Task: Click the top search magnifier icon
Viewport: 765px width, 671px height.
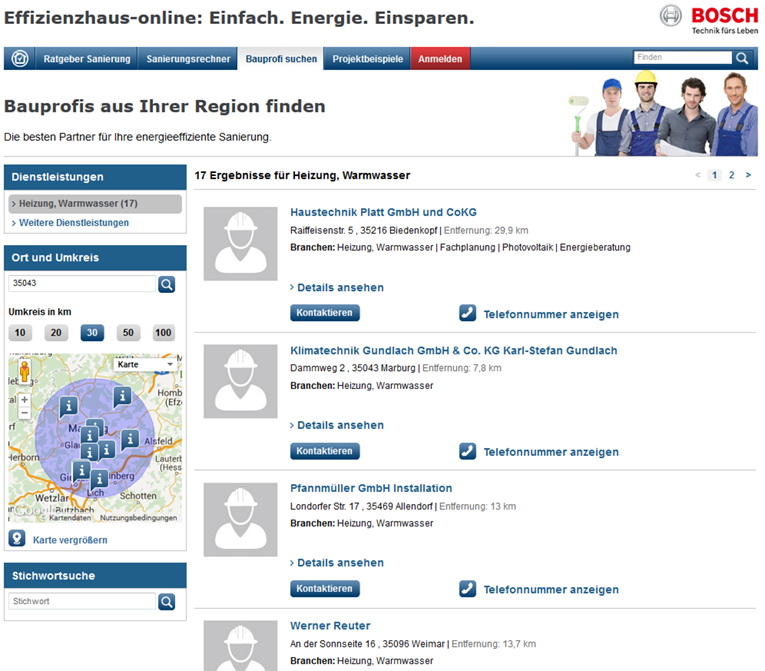Action: pos(742,58)
